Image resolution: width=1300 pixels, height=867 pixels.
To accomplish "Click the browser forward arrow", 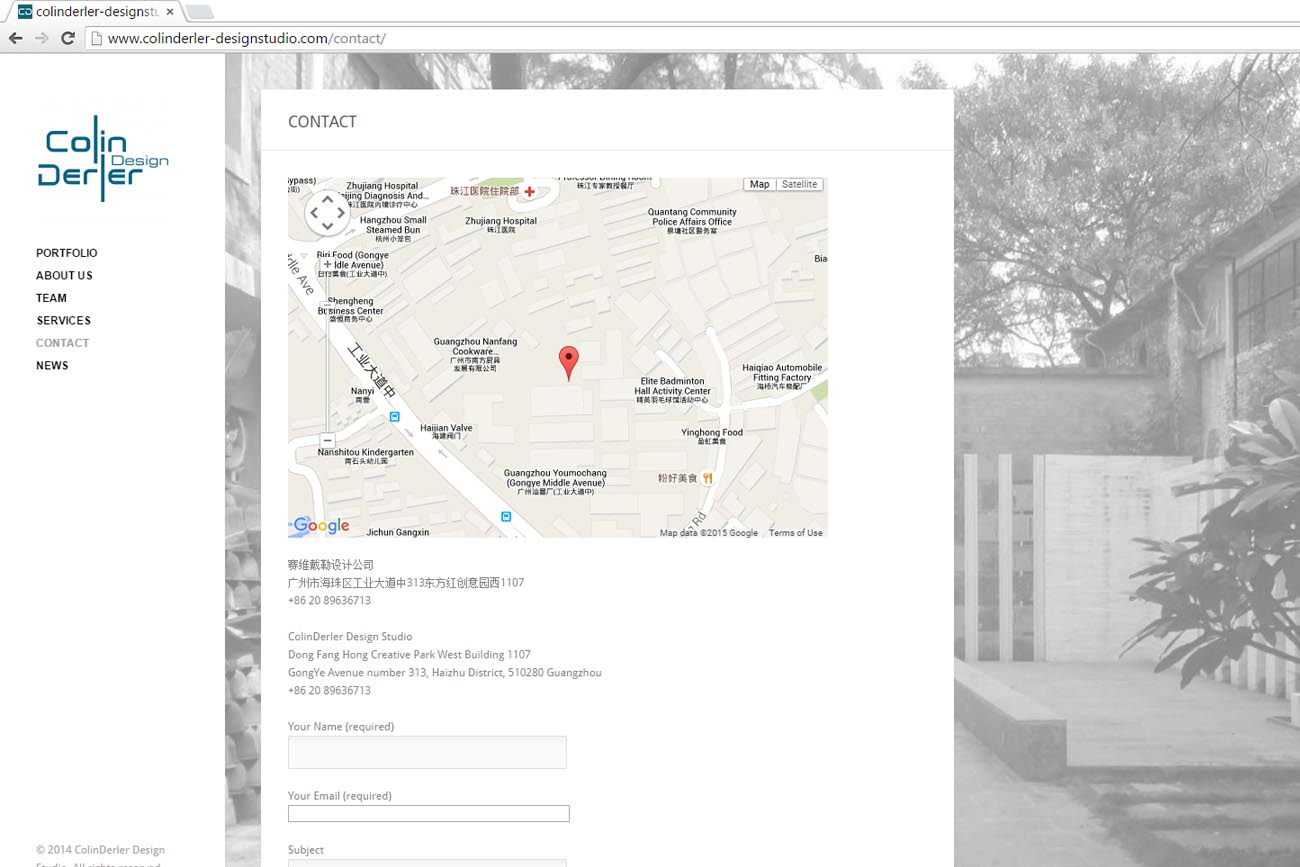I will click(x=42, y=38).
